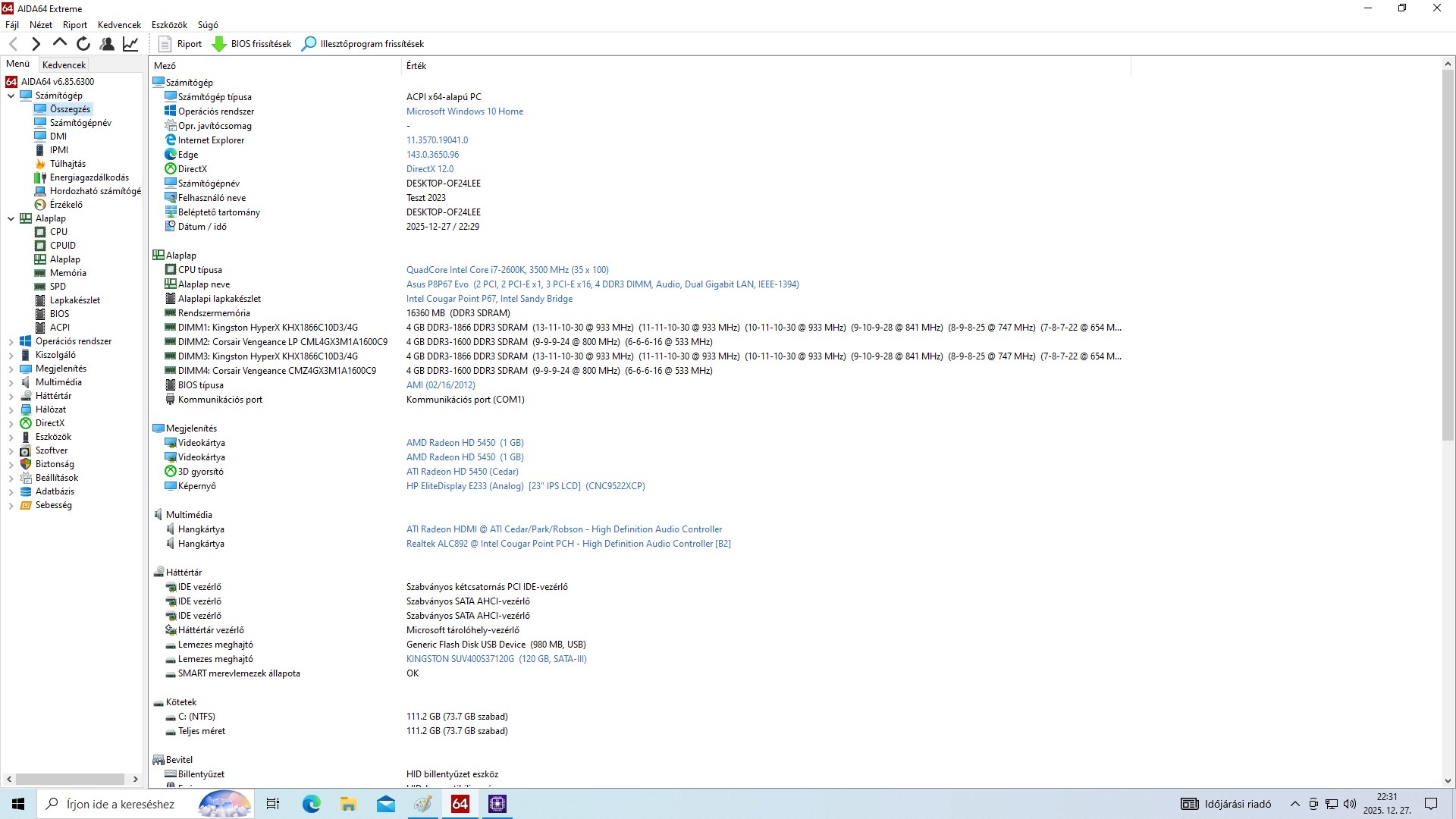The height and width of the screenshot is (819, 1456).
Task: Open the Eszközök menu
Action: point(169,25)
